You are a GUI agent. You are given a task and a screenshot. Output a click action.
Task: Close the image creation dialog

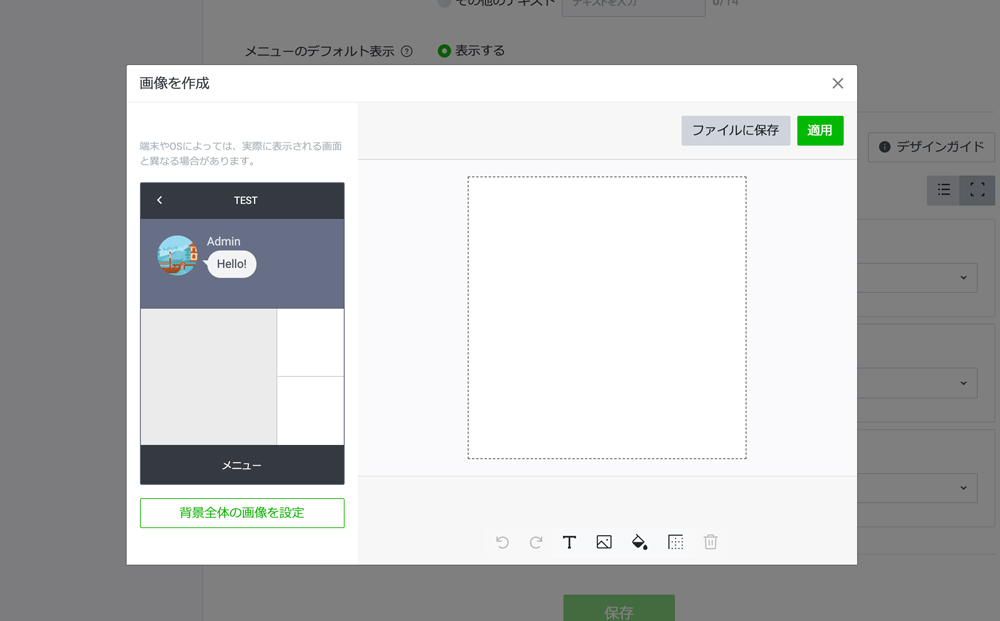pyautogui.click(x=837, y=84)
